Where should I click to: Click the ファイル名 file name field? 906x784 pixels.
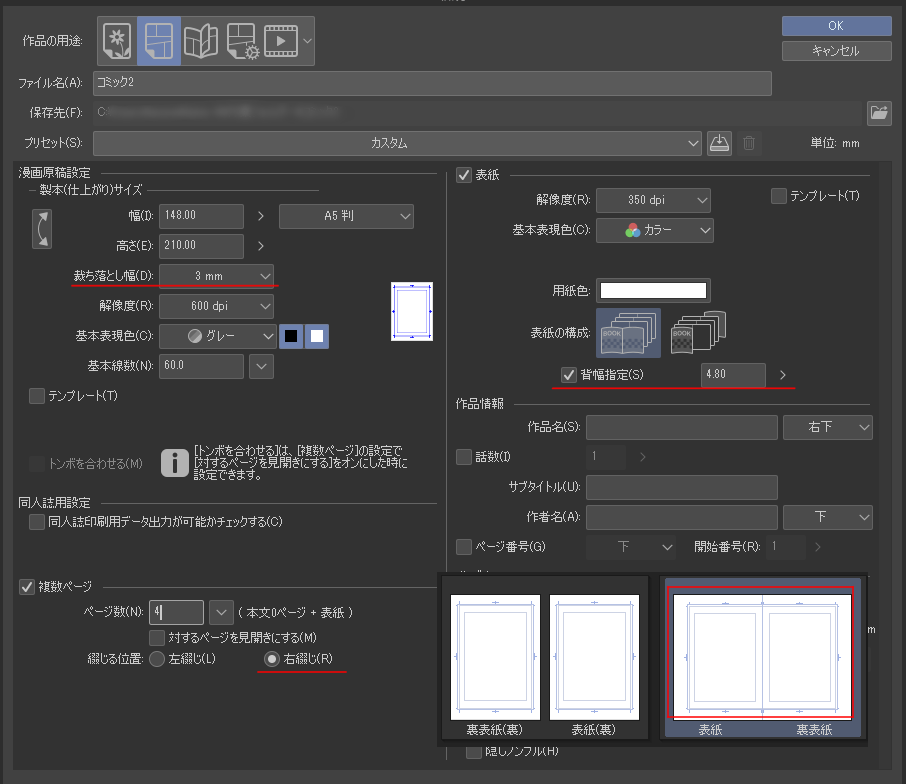point(432,82)
